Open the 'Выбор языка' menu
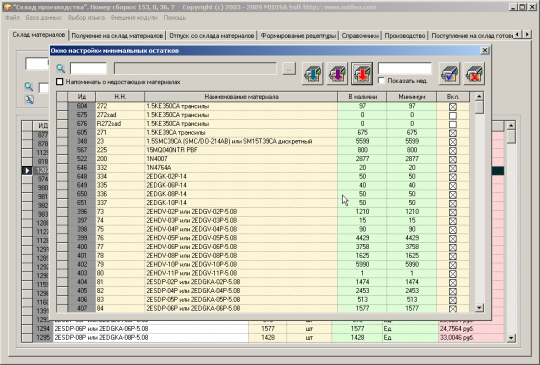Viewport: 540px width, 365px height. point(86,18)
